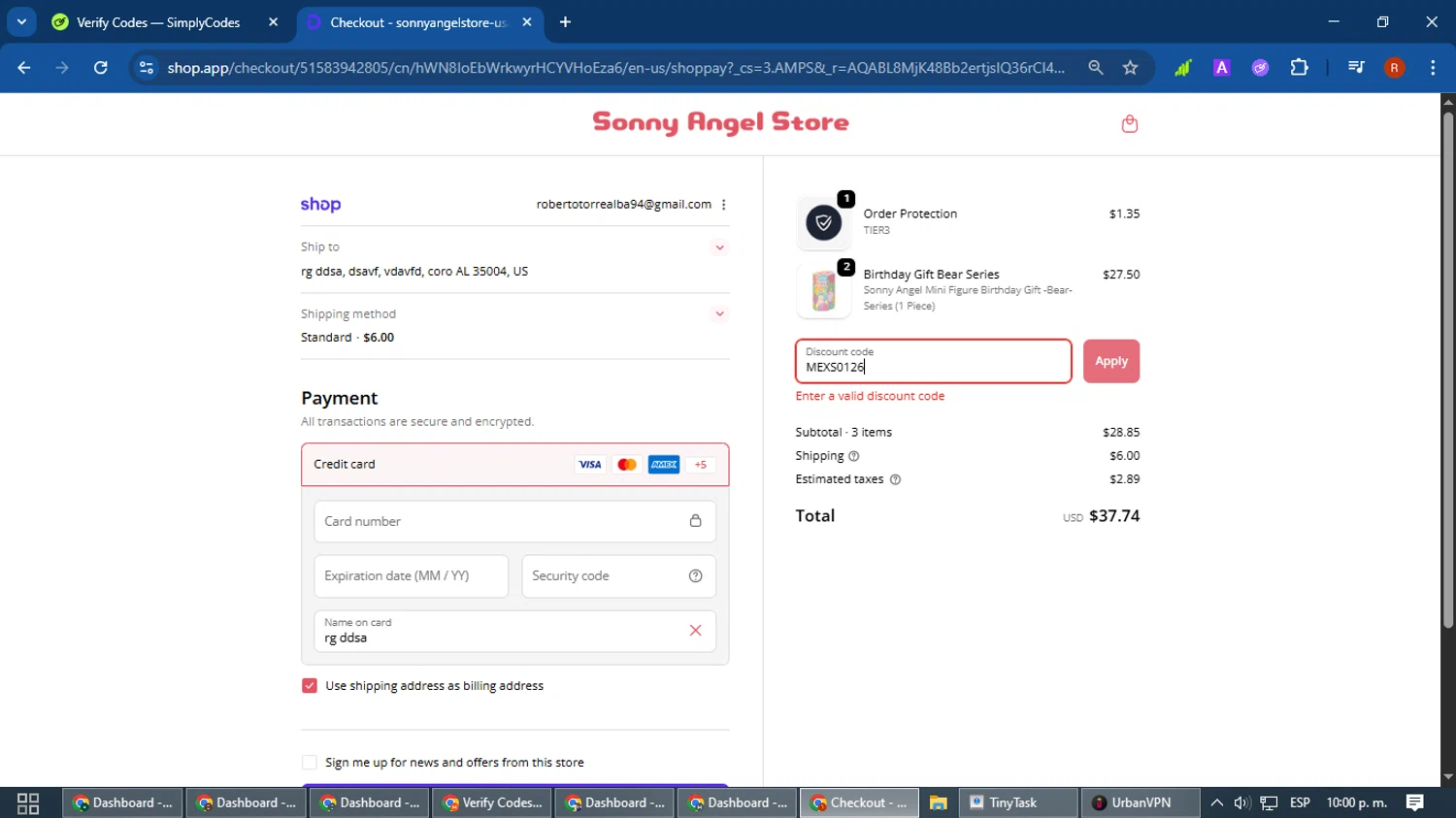Click the Mastercard logo
The width and height of the screenshot is (1456, 818).
pos(627,465)
